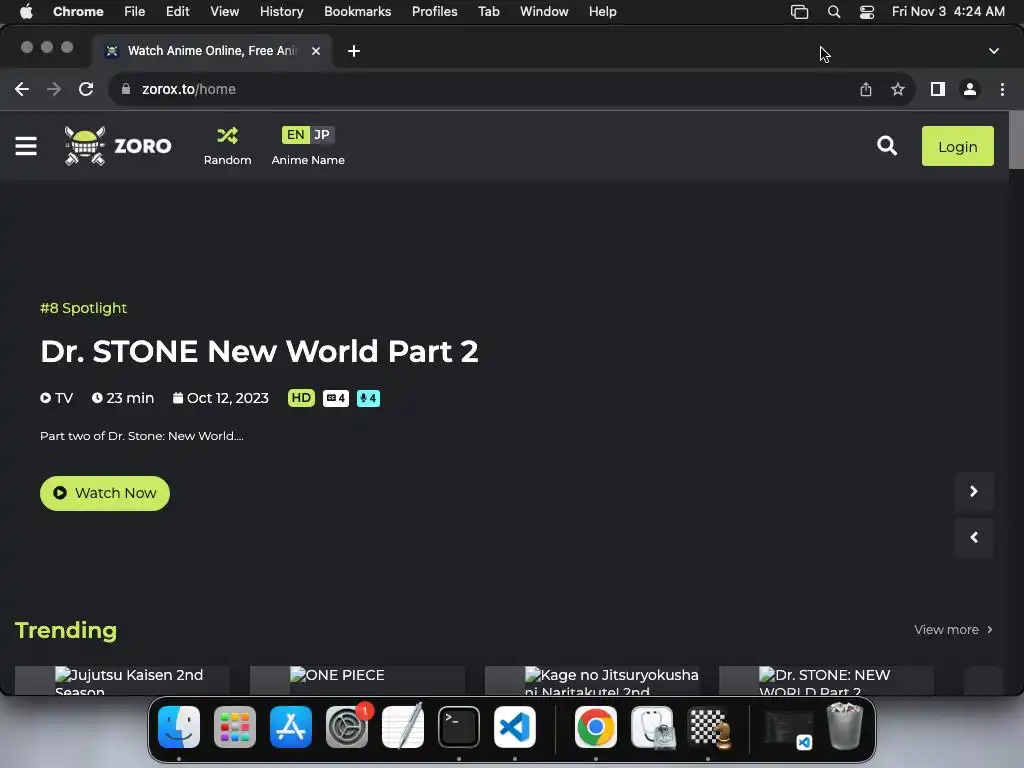Screen dimensions: 1024x768
Task: Click the subtitle count badge
Action: pyautogui.click(x=336, y=398)
